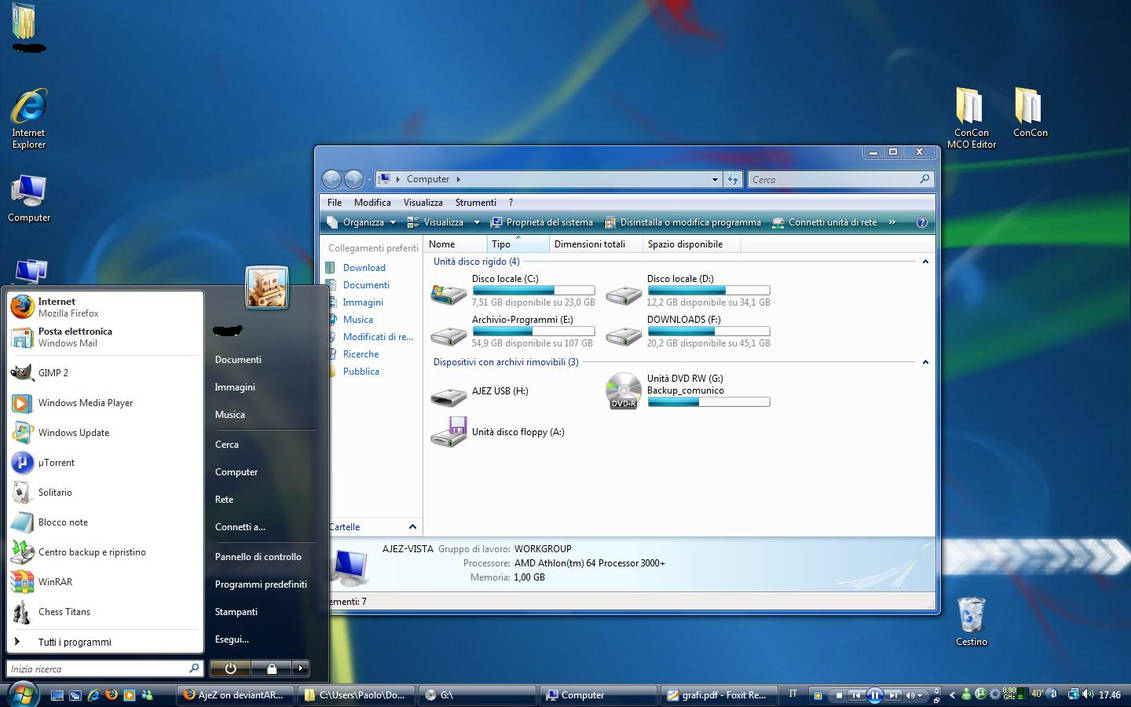Click the Start menu lock button

pos(271,669)
